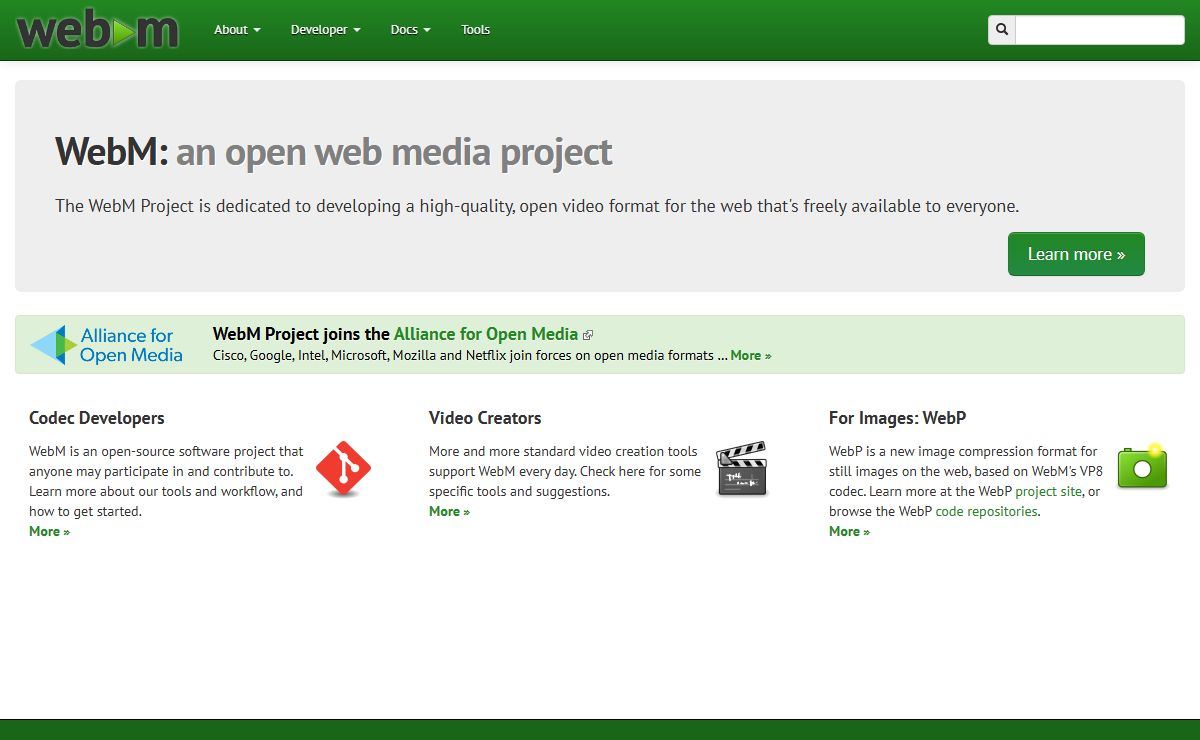Click the green camera icon
Image resolution: width=1200 pixels, height=740 pixels.
pyautogui.click(x=1142, y=466)
